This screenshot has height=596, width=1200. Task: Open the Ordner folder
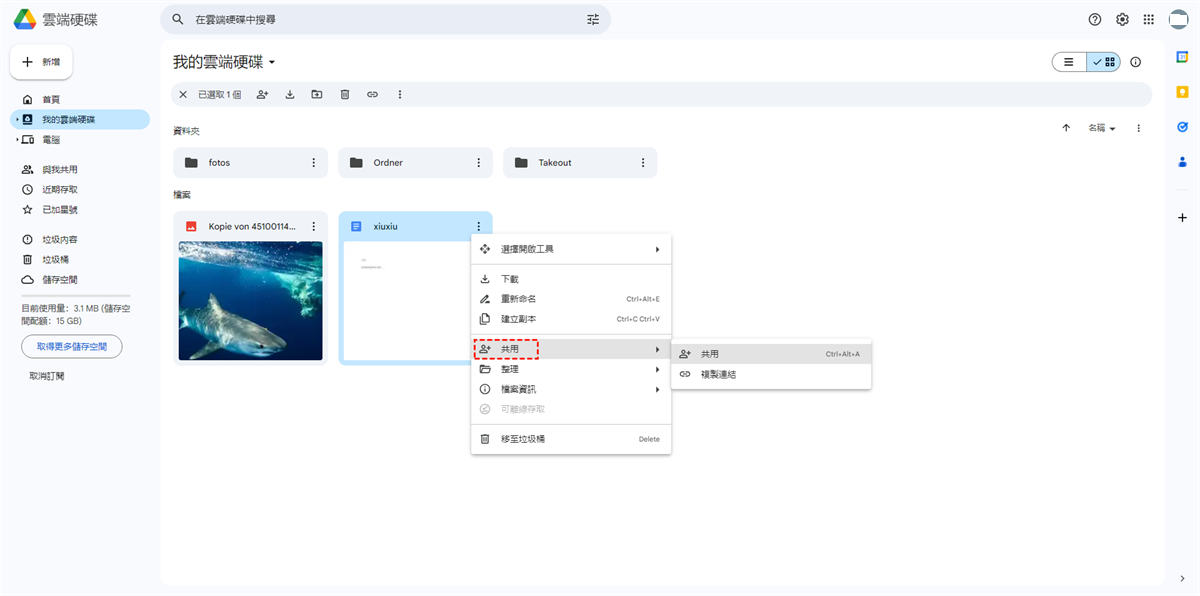pos(416,162)
